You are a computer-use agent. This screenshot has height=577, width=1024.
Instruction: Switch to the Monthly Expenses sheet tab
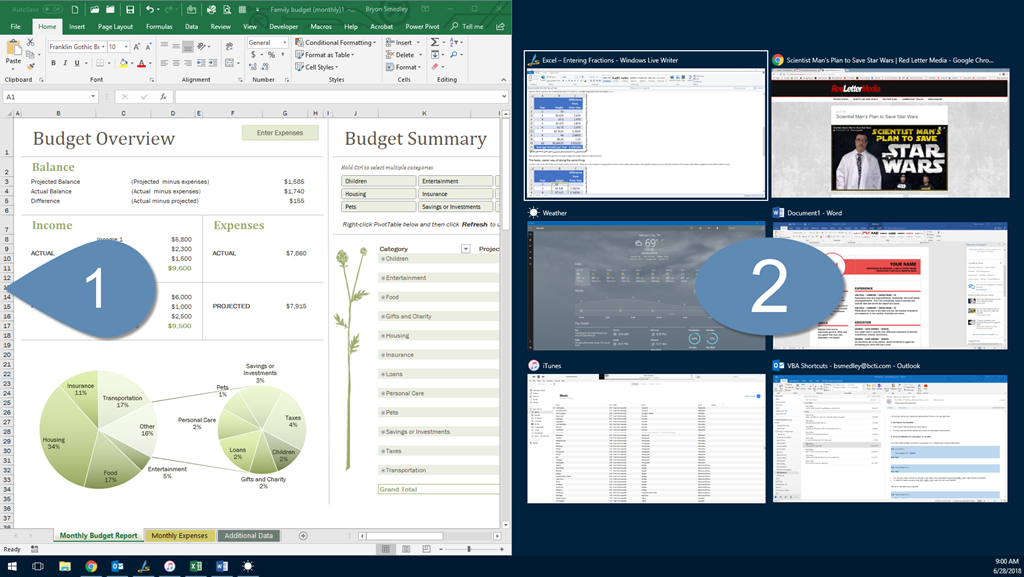pos(180,536)
